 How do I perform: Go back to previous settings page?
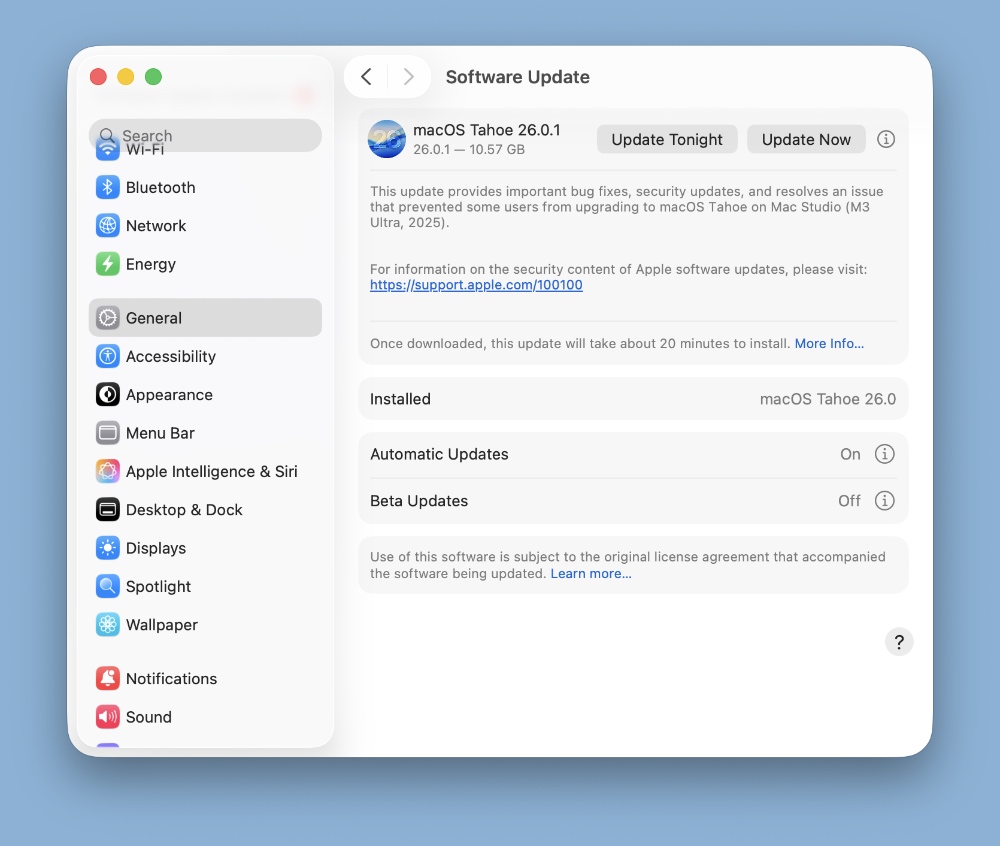click(x=367, y=77)
